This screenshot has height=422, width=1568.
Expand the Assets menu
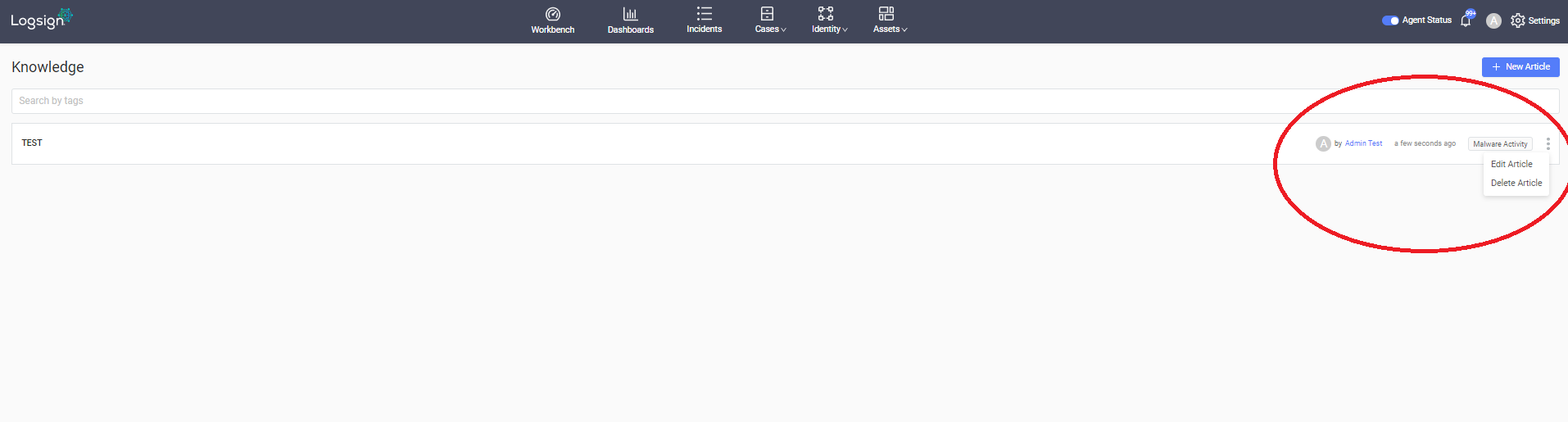click(890, 20)
